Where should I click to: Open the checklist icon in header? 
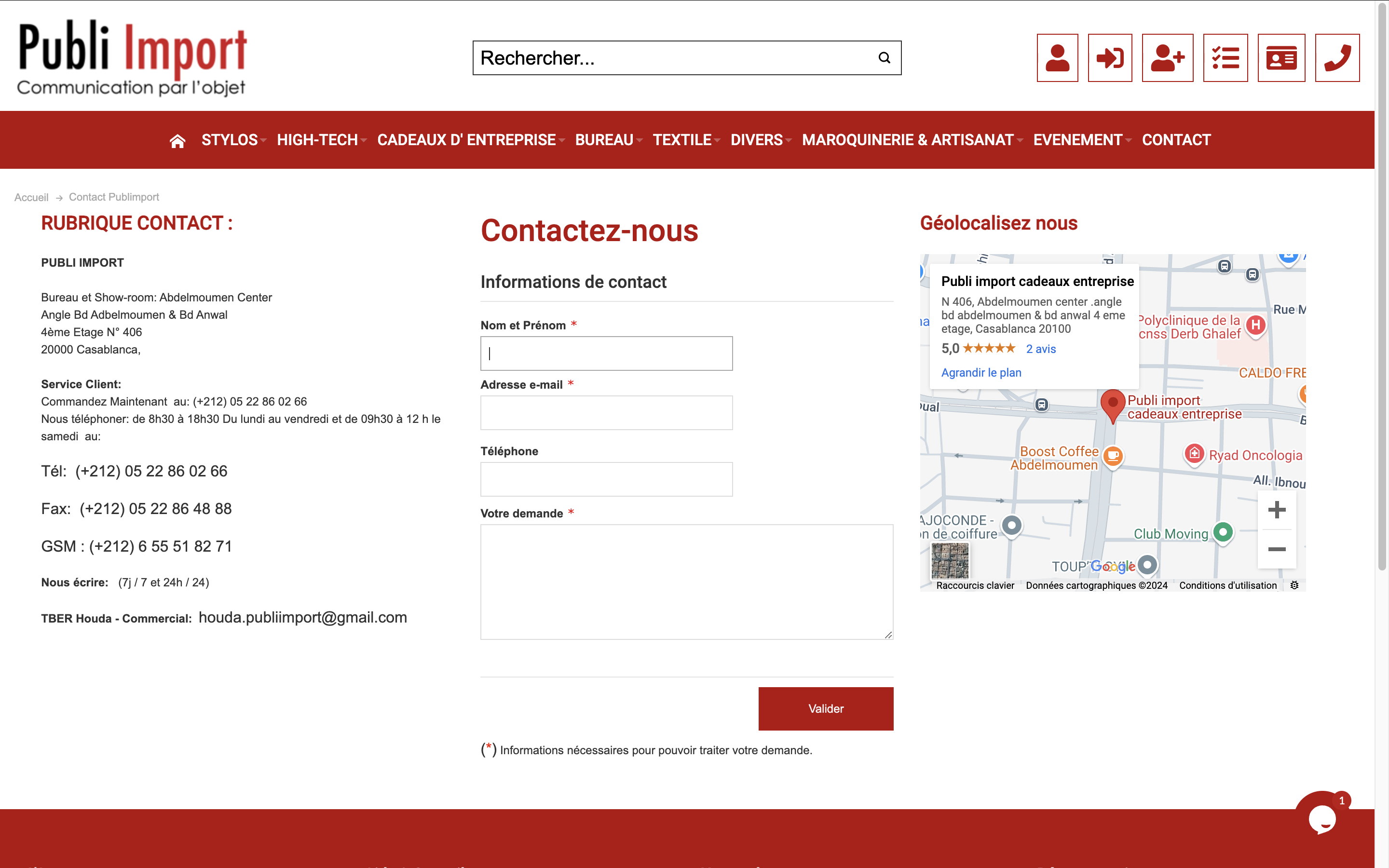1226,58
